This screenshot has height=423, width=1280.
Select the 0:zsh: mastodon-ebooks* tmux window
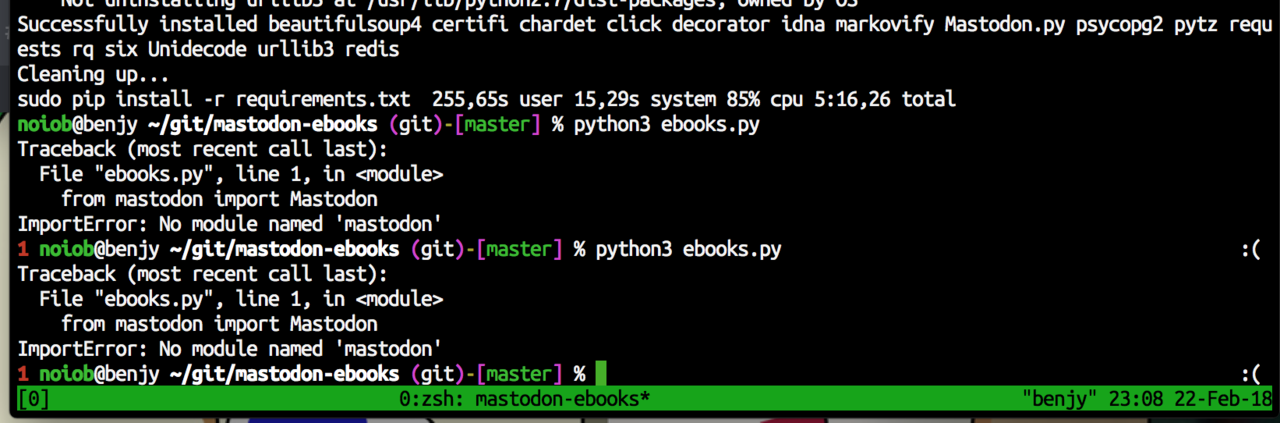click(524, 399)
